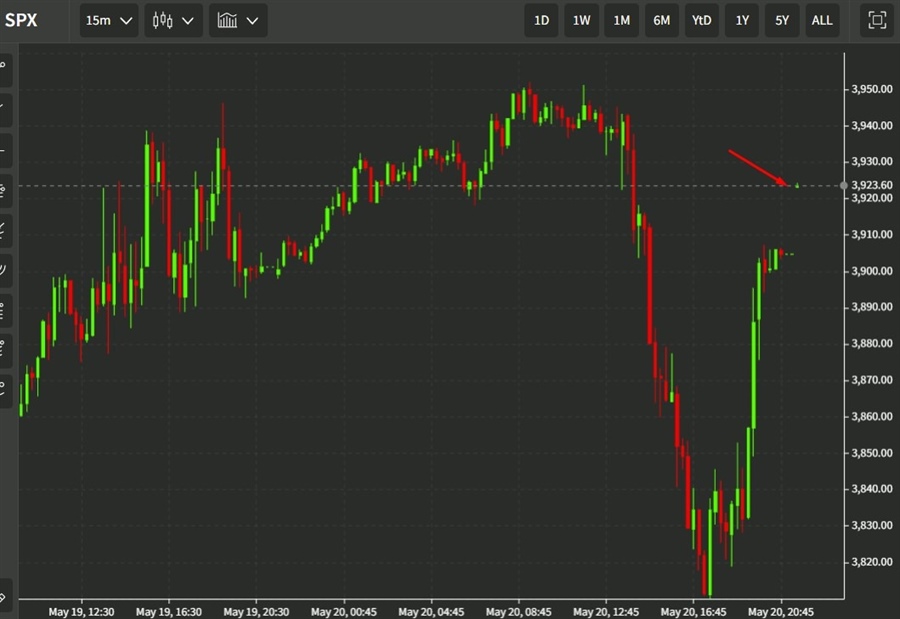The height and width of the screenshot is (619, 900).
Task: Open the 15m interval dropdown
Action: click(x=109, y=21)
